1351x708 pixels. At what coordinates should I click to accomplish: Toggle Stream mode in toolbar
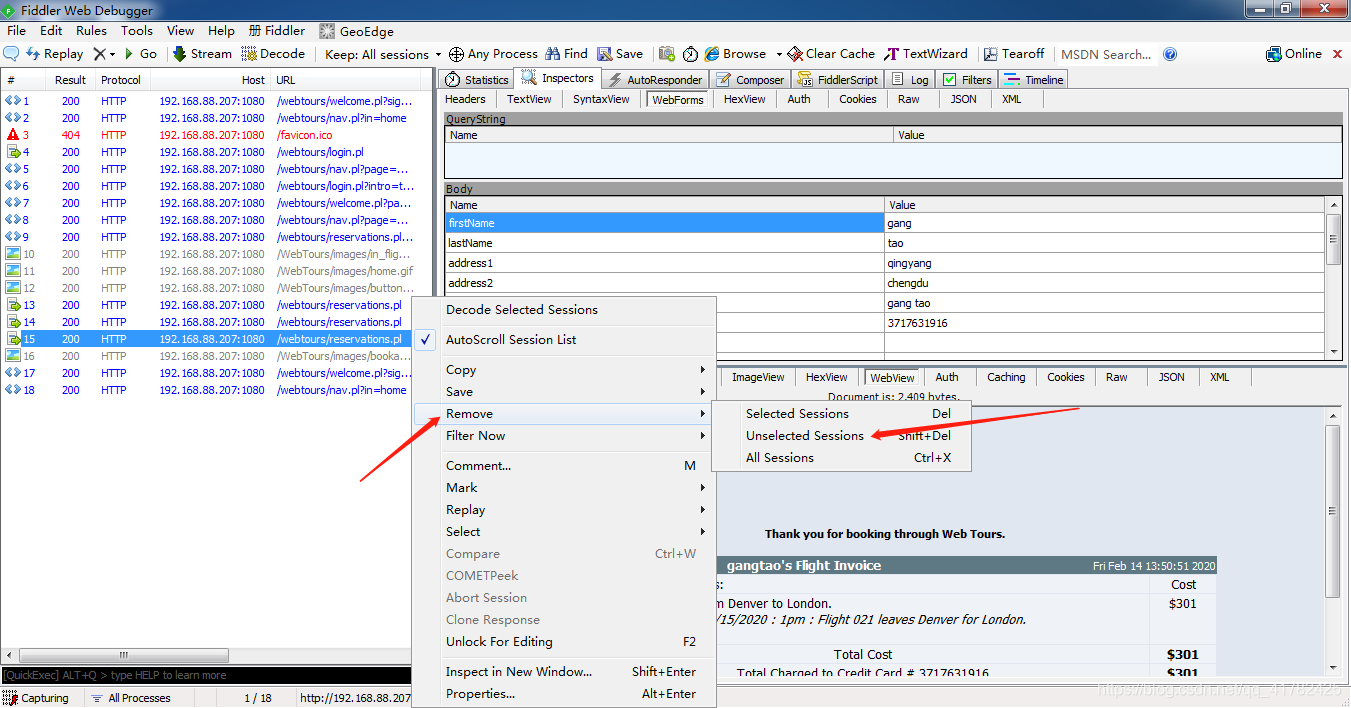pos(202,54)
